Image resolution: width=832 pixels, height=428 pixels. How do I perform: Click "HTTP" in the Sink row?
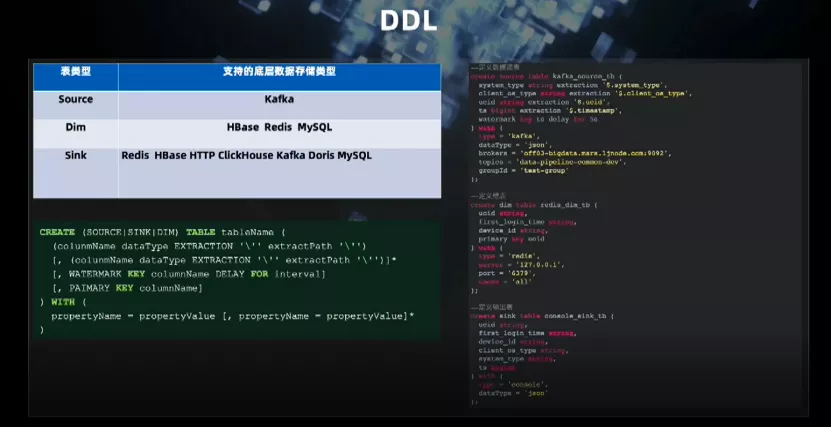pos(202,155)
